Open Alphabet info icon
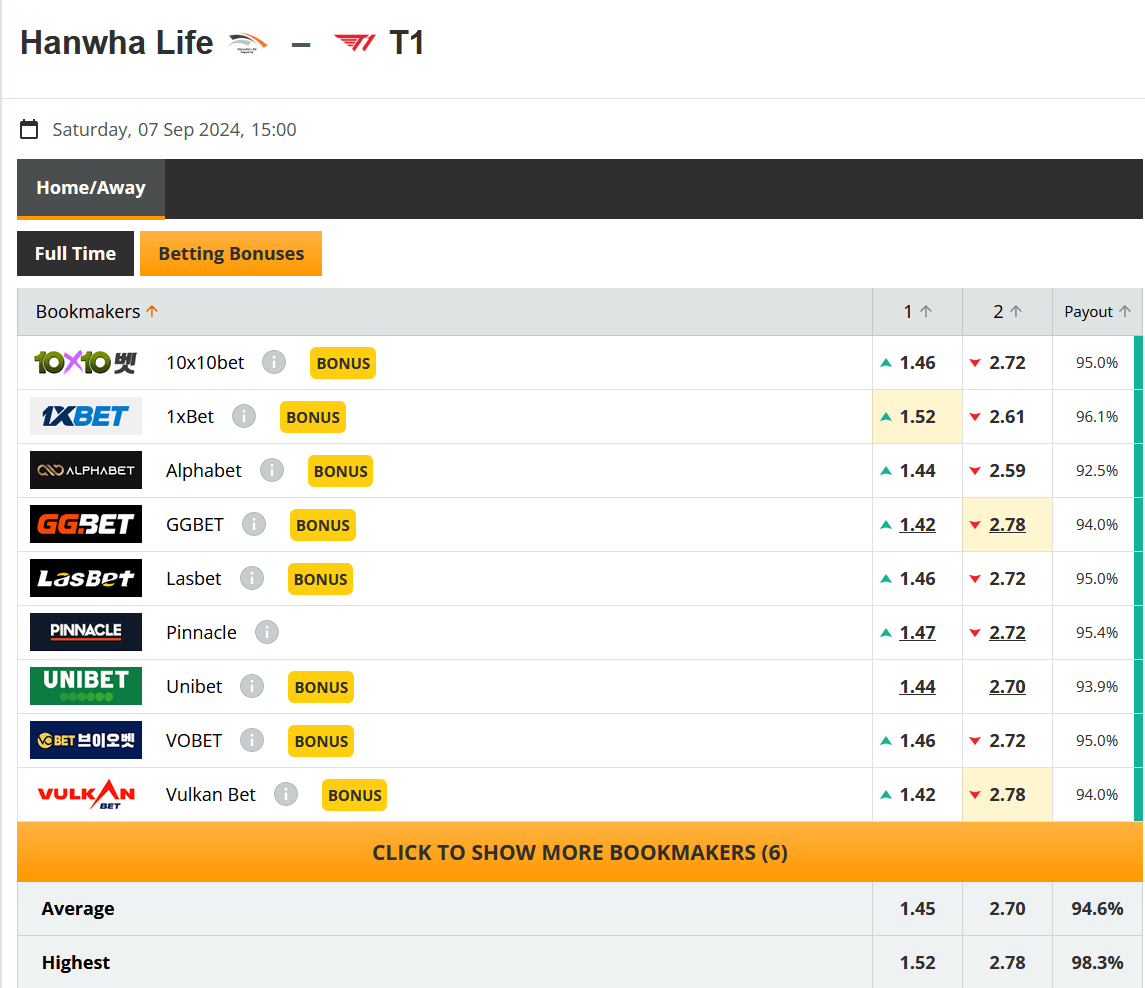 (272, 470)
